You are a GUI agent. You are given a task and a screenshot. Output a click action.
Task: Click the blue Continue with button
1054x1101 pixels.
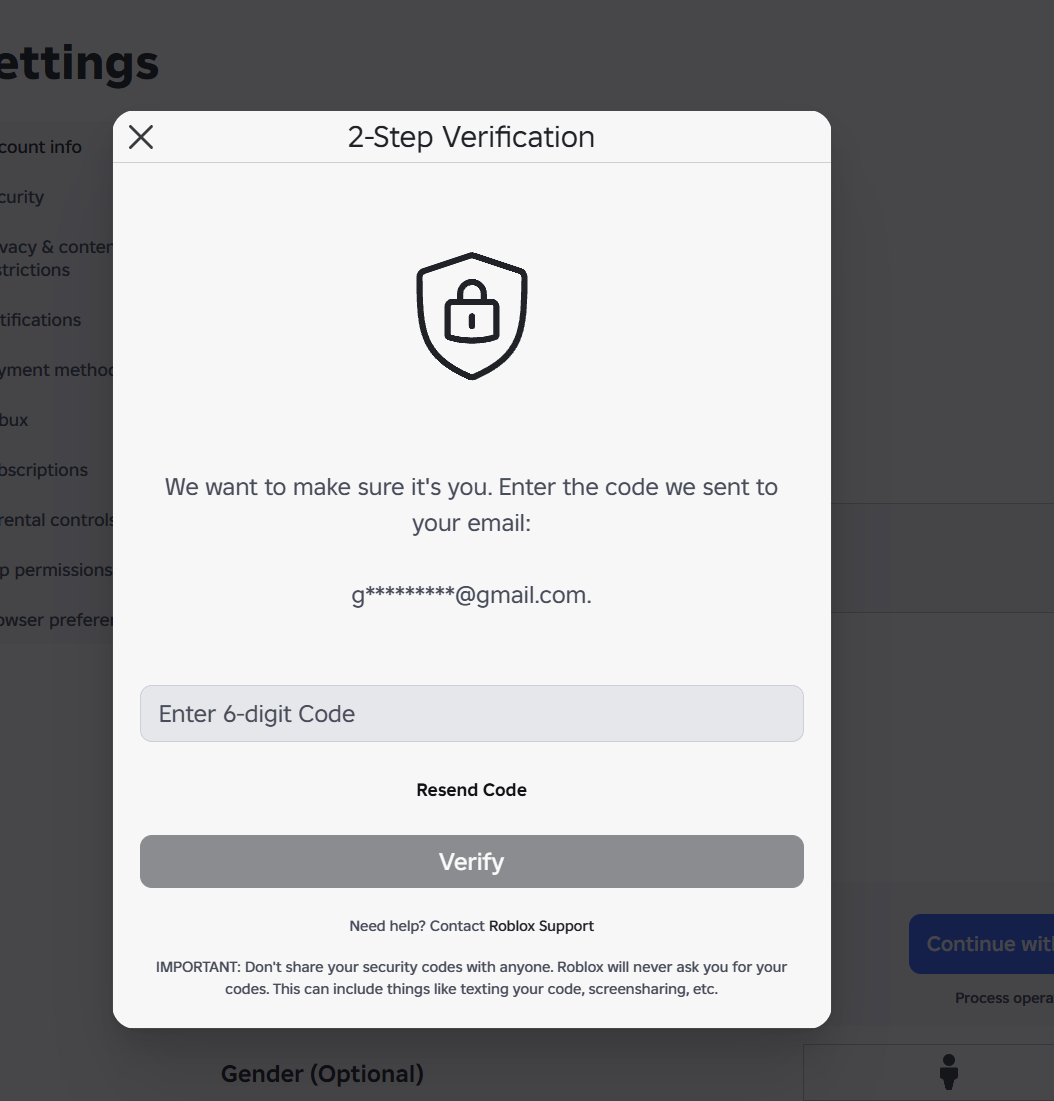[982, 944]
